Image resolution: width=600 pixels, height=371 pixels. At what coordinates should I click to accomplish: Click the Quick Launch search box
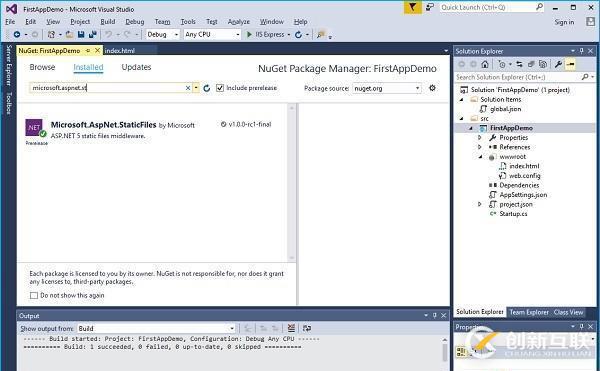[492, 7]
